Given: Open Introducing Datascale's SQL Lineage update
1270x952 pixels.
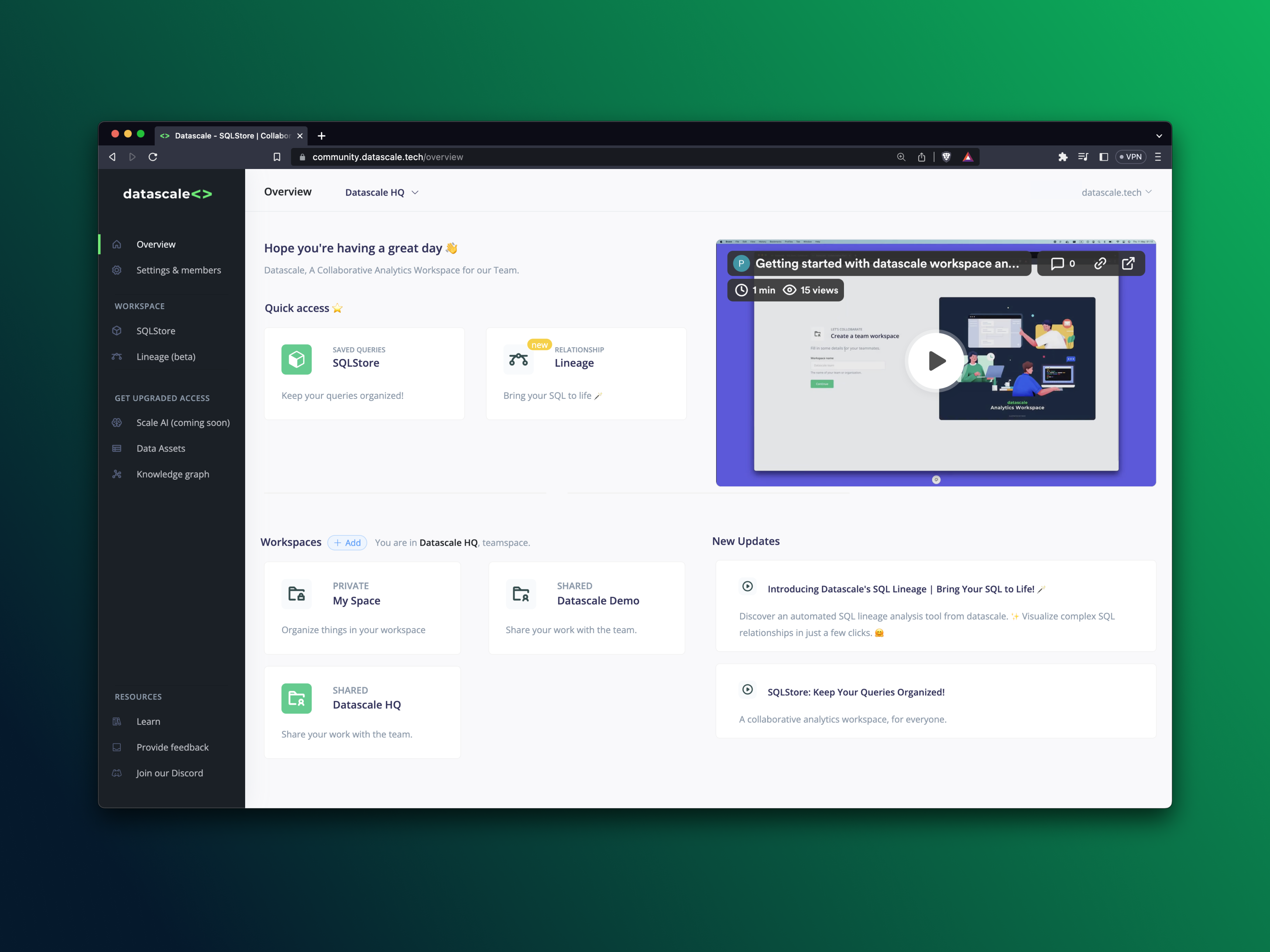Looking at the screenshot, I should click(936, 606).
